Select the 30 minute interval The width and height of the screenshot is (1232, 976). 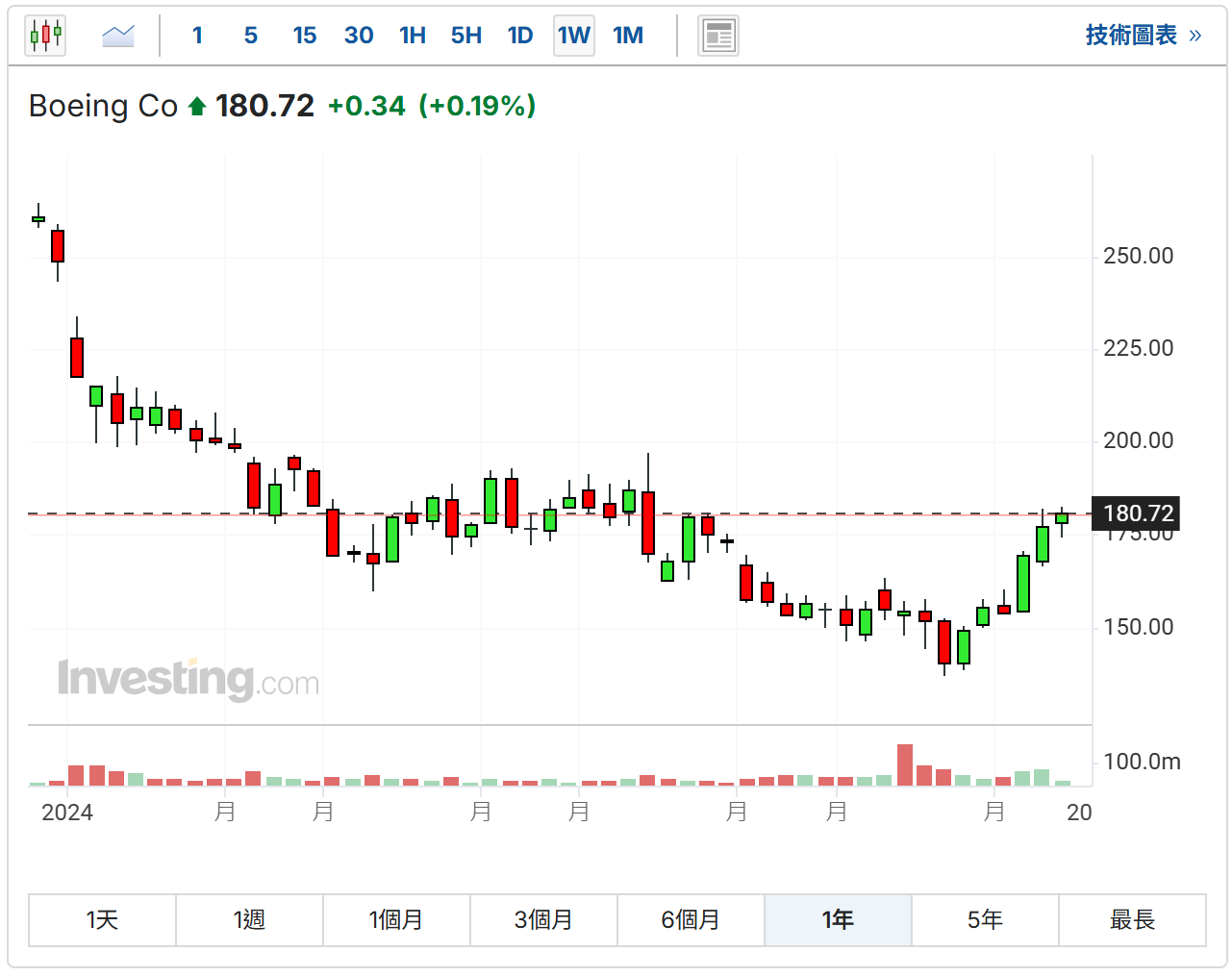point(359,37)
